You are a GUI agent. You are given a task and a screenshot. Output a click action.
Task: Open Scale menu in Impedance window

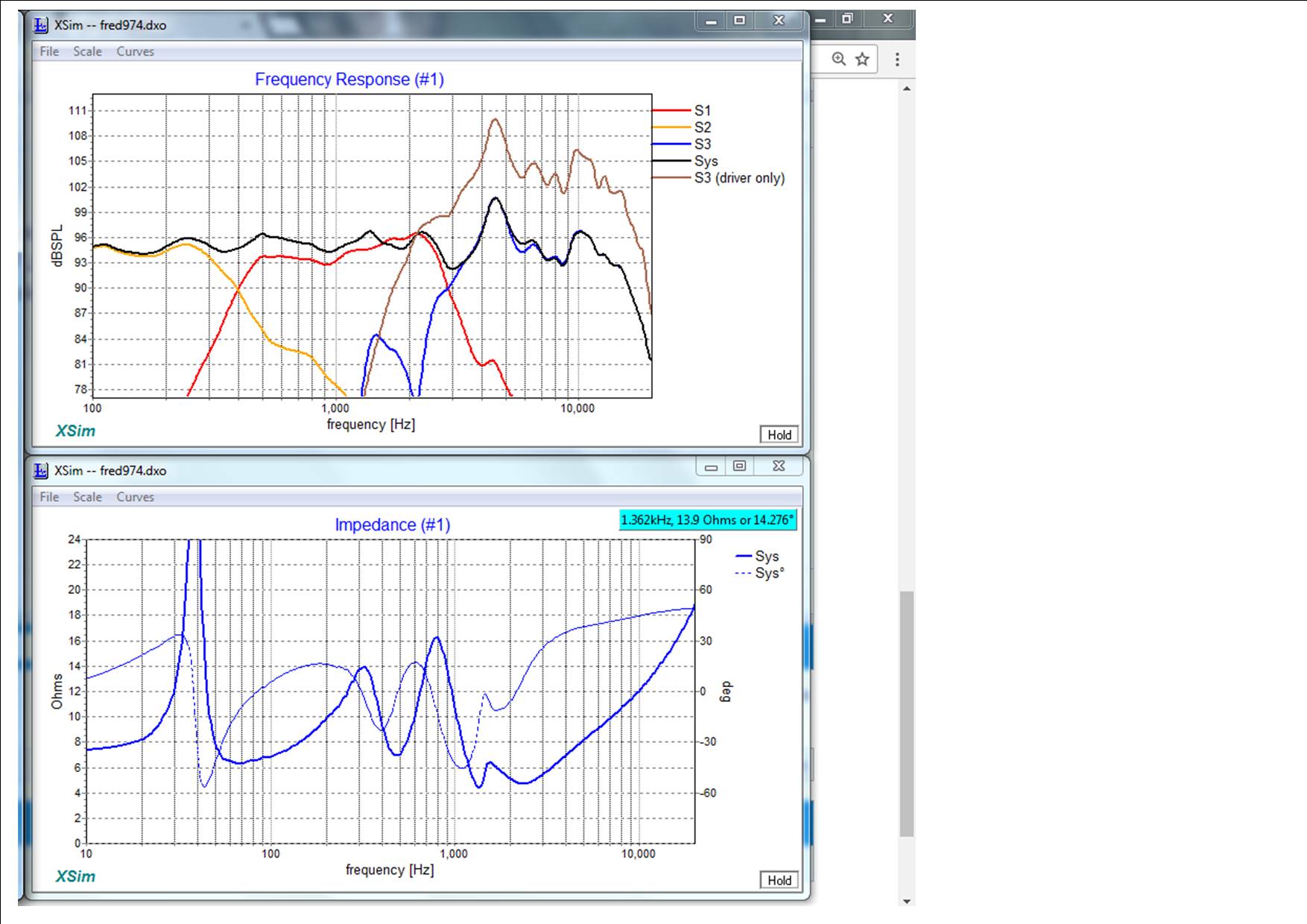pyautogui.click(x=87, y=497)
